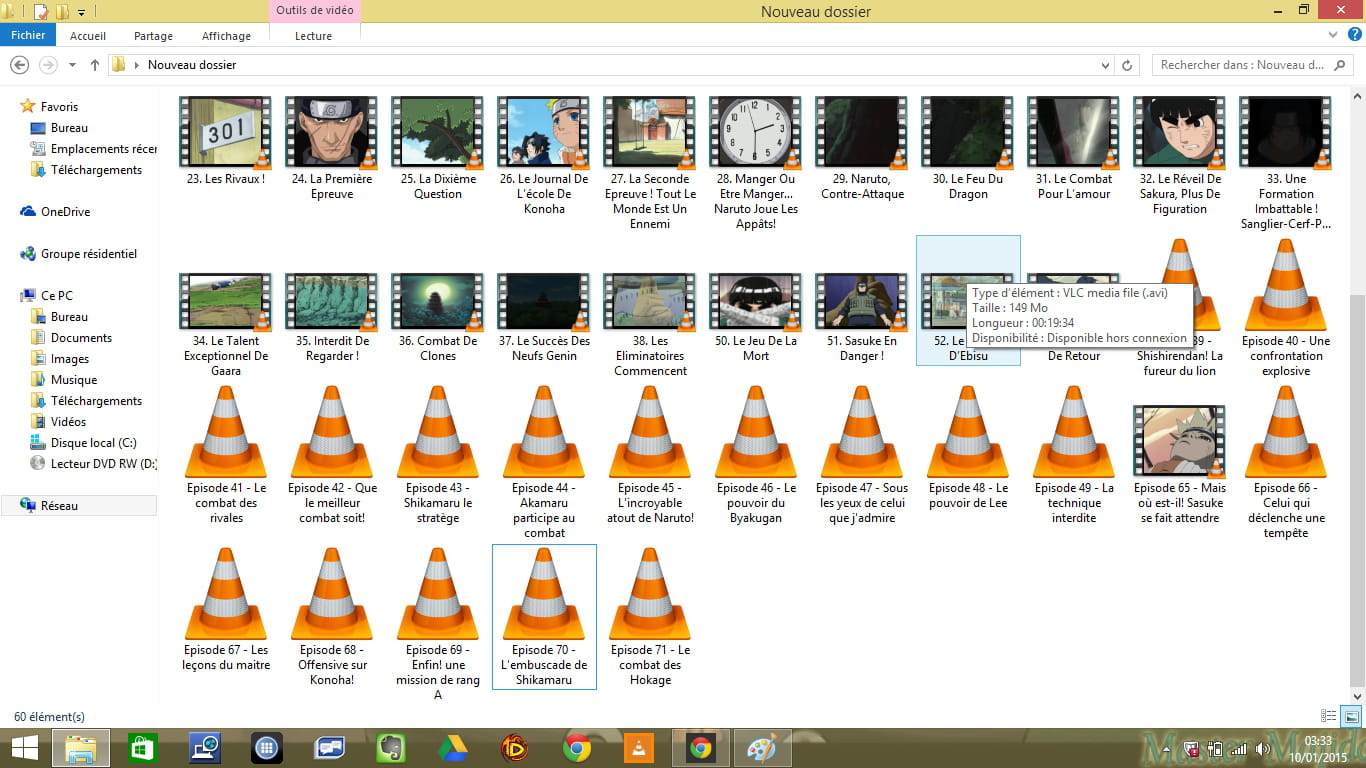Click the New folder quick access icon
The image size is (1366, 768).
coord(62,12)
